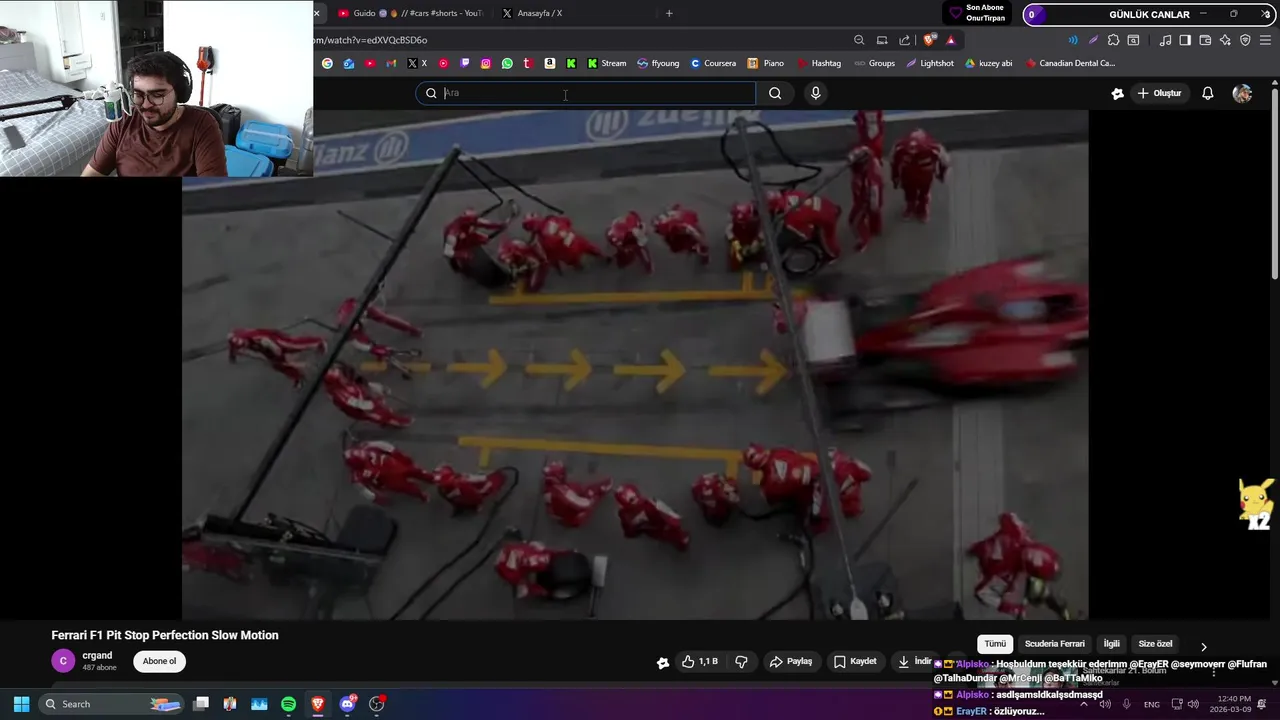
Task: Open Brave Rewards triangle icon
Action: (x=951, y=40)
